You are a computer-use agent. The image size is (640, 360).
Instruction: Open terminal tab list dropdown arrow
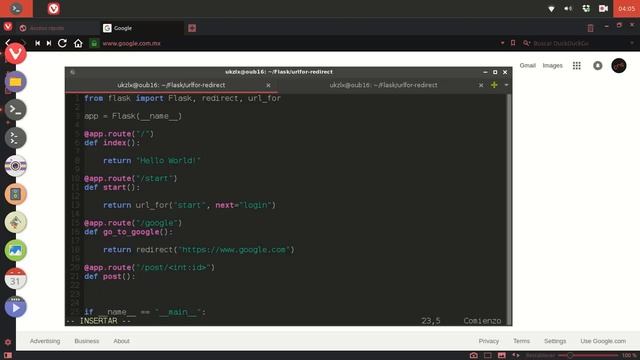[506, 85]
